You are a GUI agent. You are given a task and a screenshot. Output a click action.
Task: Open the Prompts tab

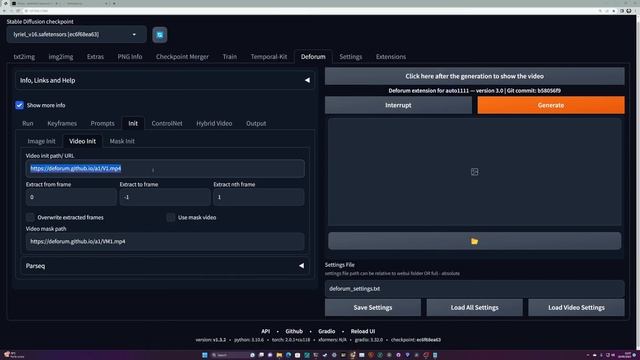pos(102,123)
